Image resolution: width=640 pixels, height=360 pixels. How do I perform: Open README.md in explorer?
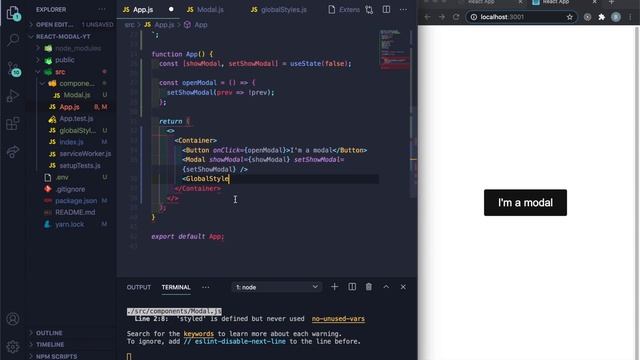click(x=72, y=213)
